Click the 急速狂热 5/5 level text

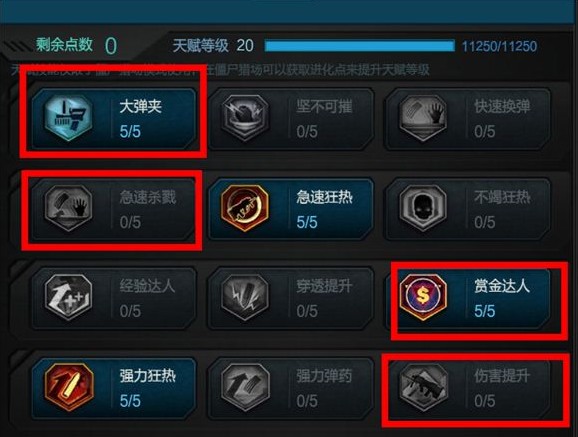tap(307, 222)
